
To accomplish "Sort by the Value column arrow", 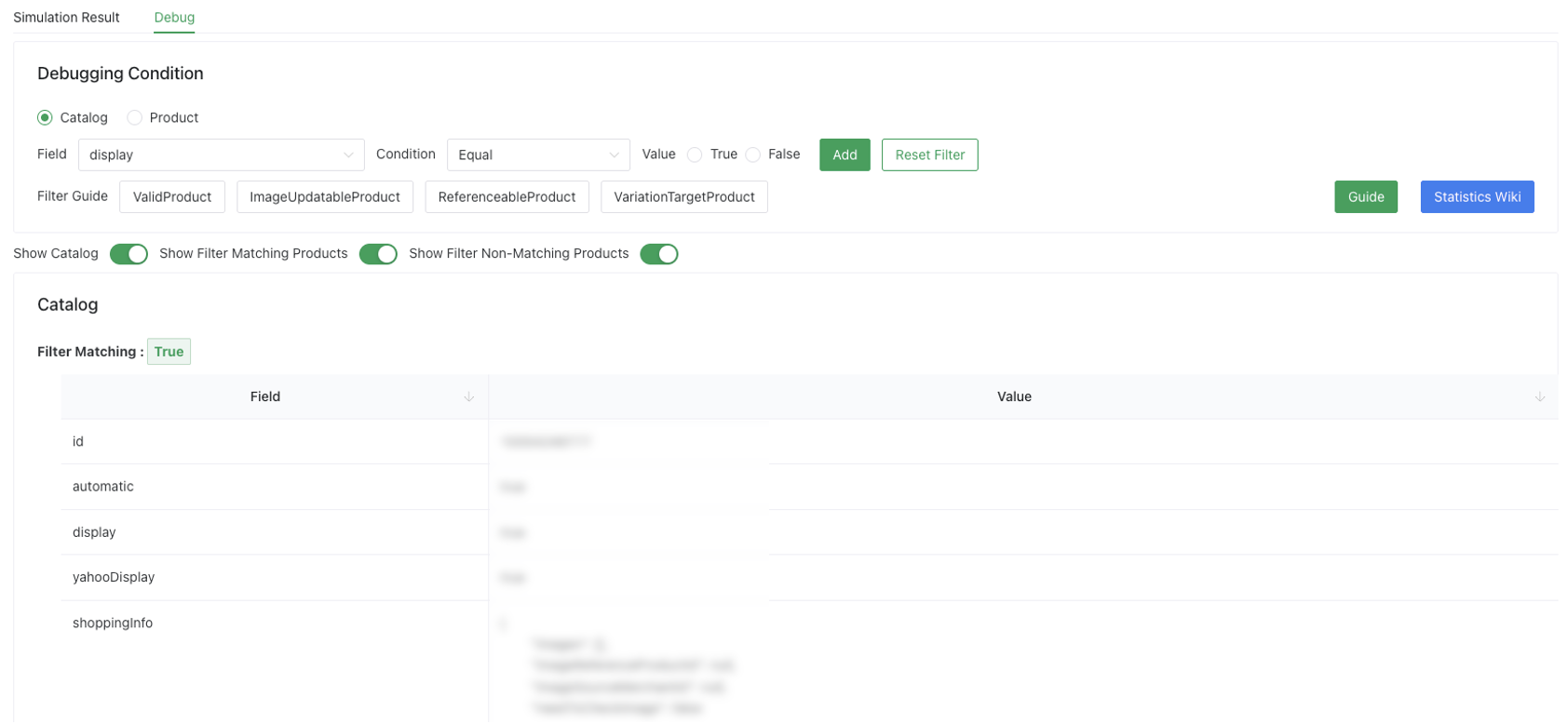I will coord(1539,397).
